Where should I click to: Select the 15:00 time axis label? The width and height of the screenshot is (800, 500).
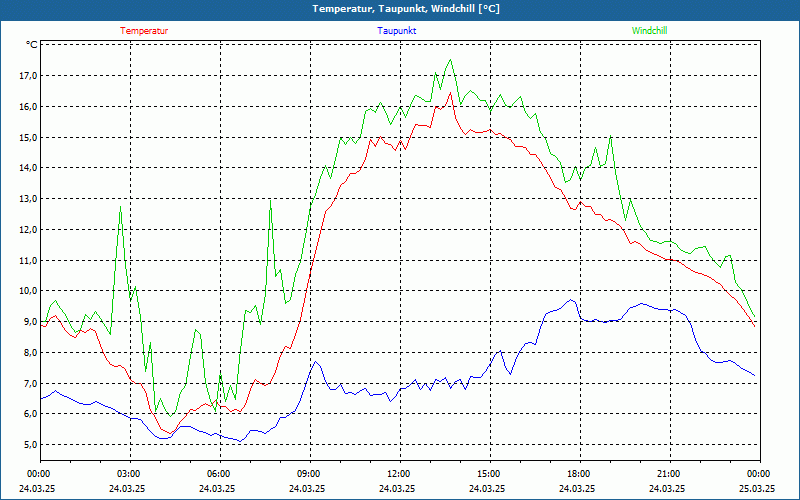coord(488,473)
